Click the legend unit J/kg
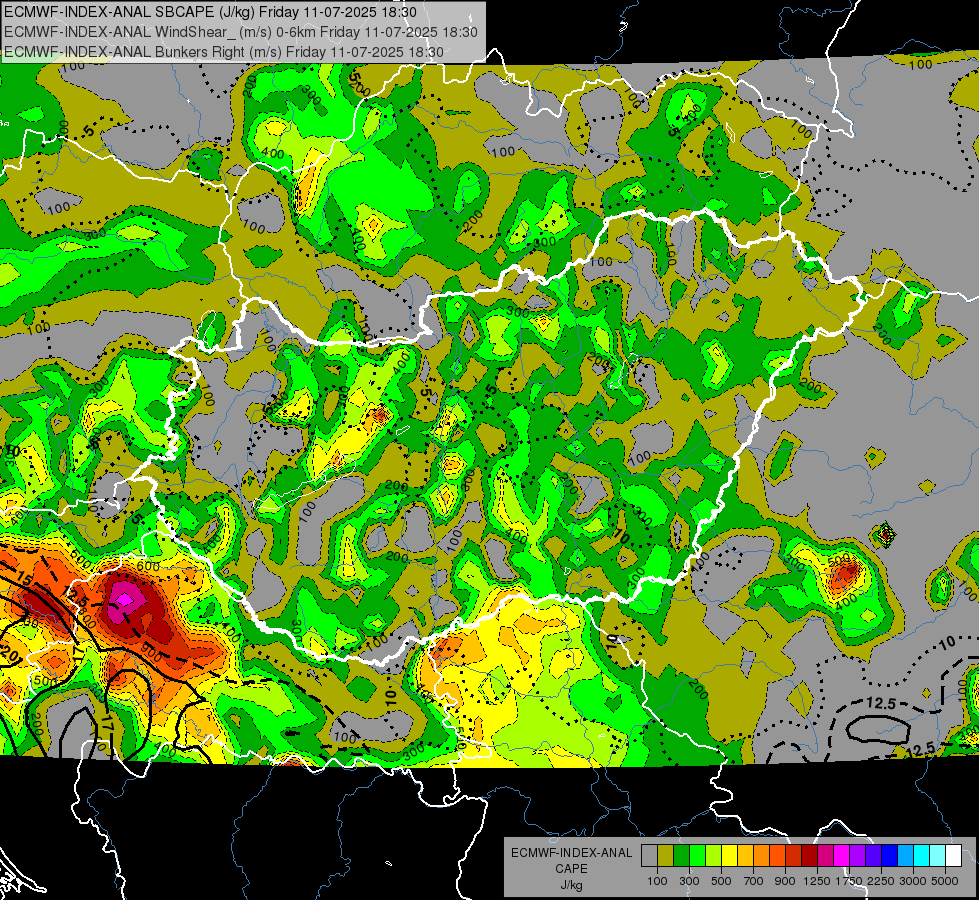Screen dimensions: 979x900 tap(571, 885)
